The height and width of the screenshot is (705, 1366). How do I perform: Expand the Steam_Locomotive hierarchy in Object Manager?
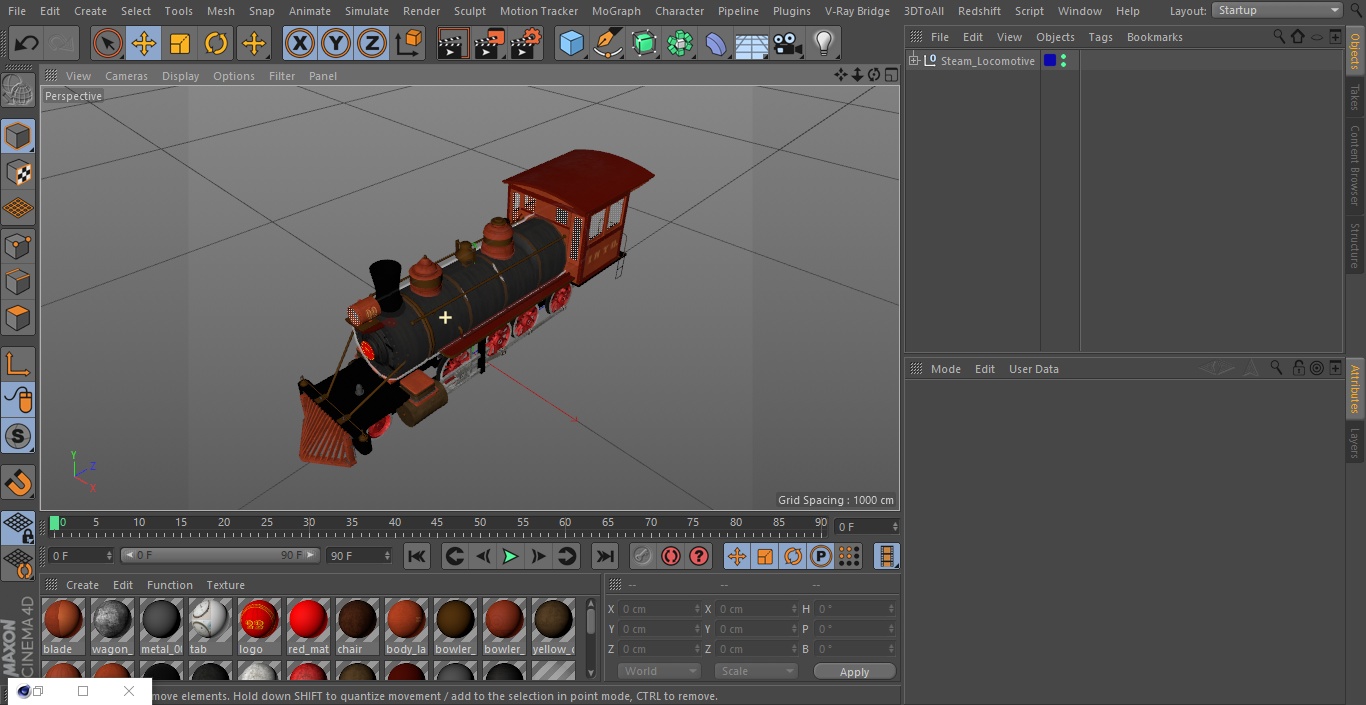[912, 60]
